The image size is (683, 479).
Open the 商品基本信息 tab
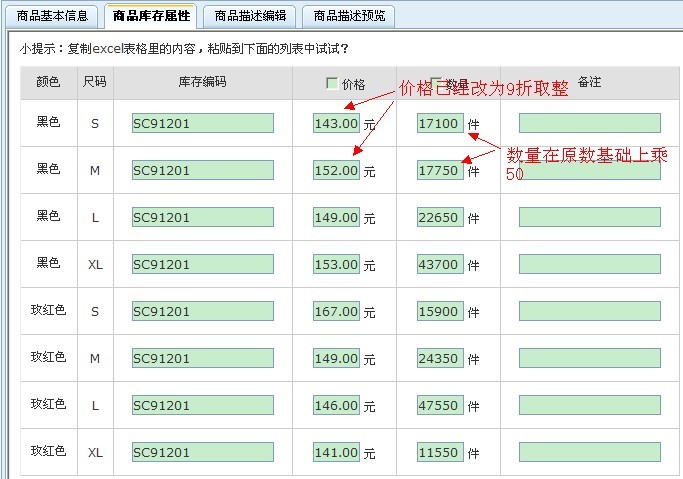coord(52,16)
